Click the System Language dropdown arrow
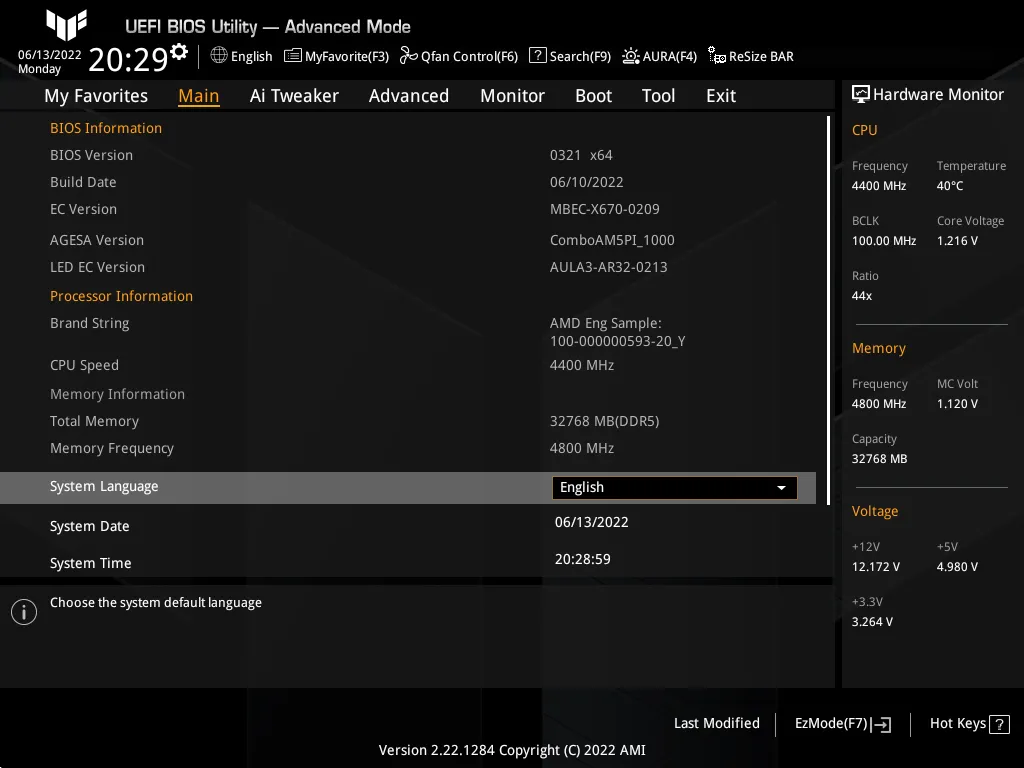The width and height of the screenshot is (1024, 768). [781, 488]
